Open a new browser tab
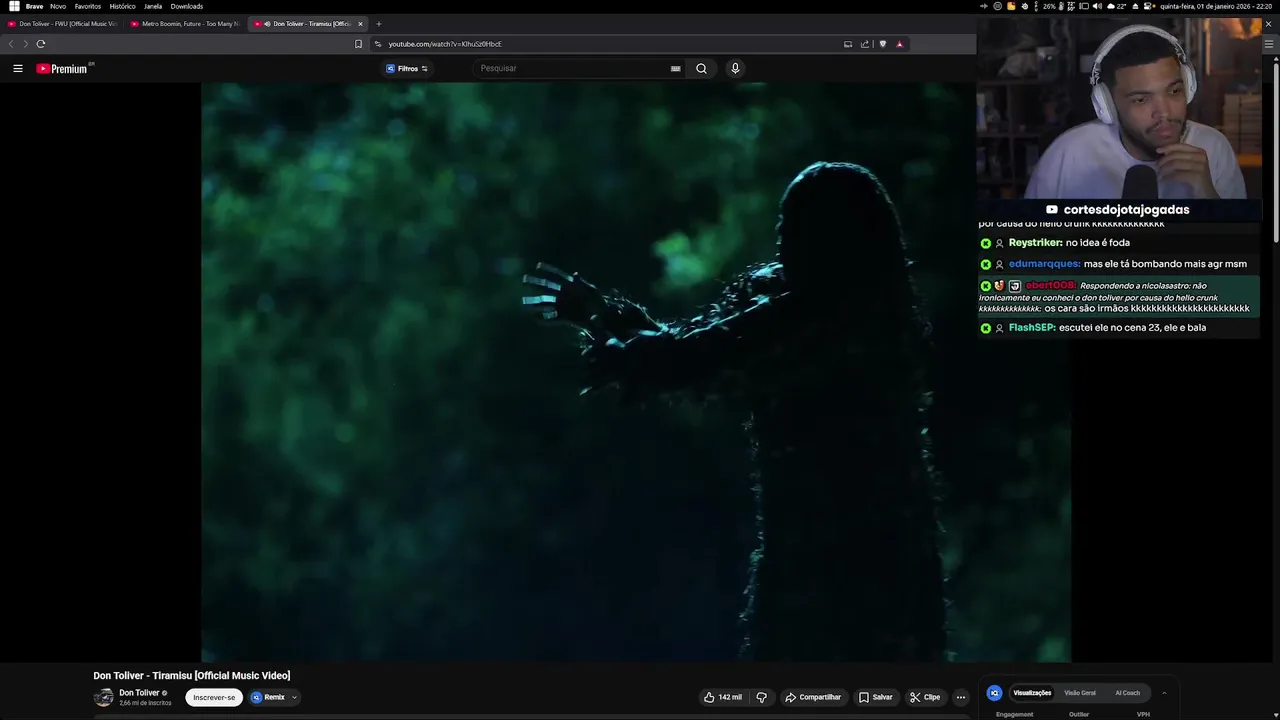 [x=378, y=24]
